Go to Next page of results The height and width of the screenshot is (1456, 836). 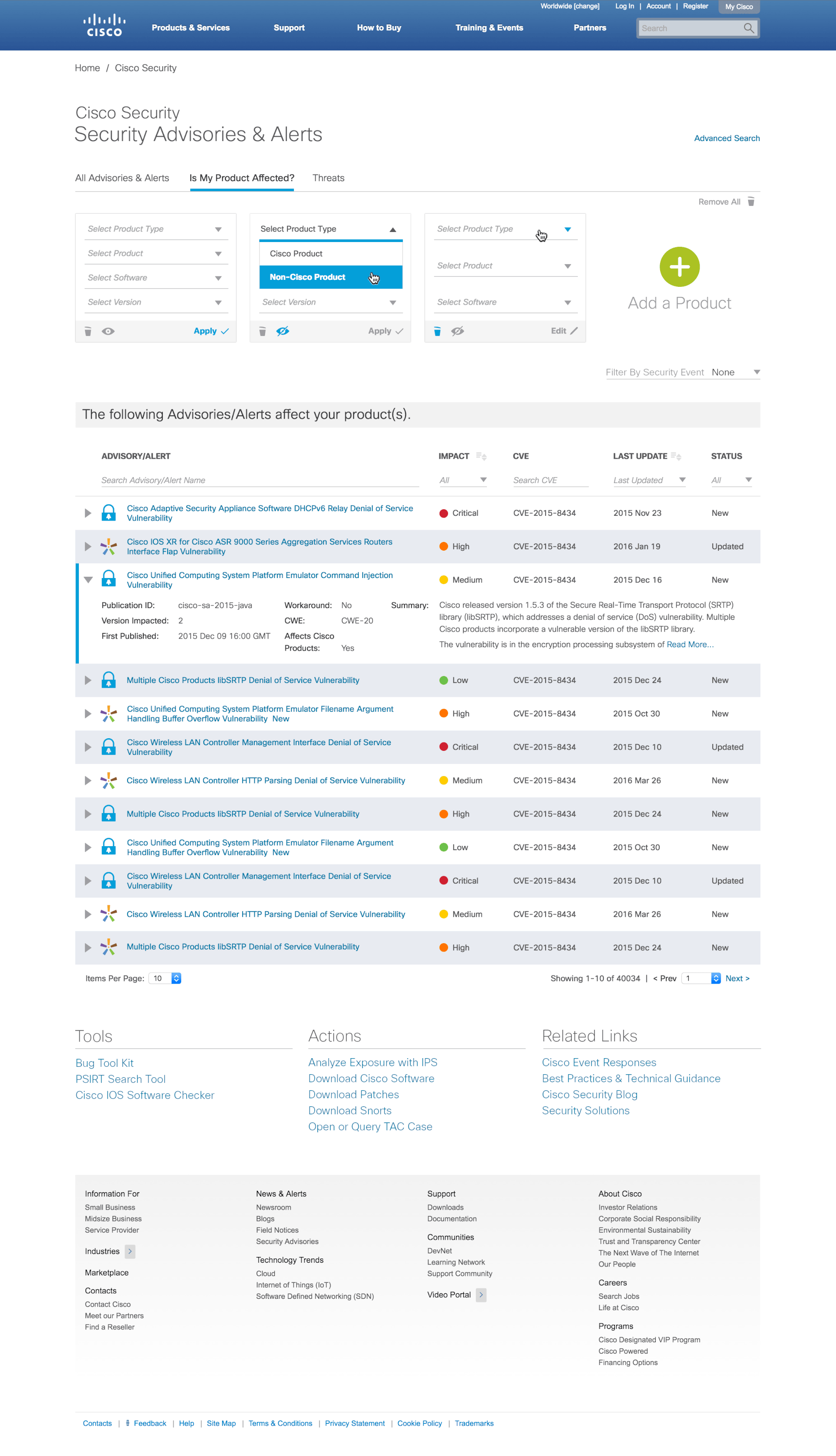click(x=737, y=979)
